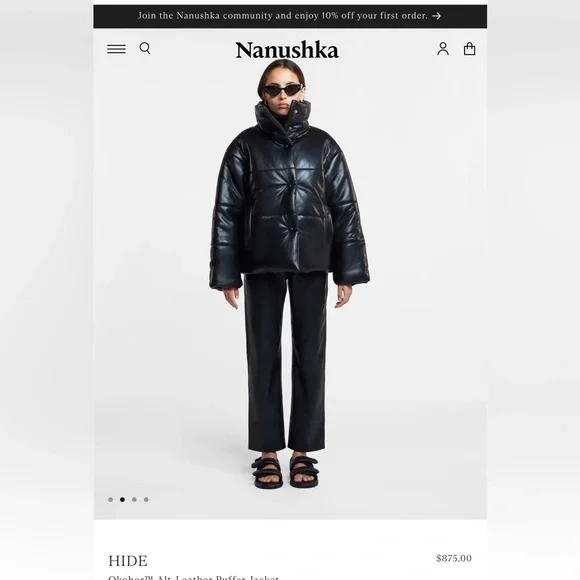Click the 'Join the Nanushka community' banner text

tap(283, 16)
